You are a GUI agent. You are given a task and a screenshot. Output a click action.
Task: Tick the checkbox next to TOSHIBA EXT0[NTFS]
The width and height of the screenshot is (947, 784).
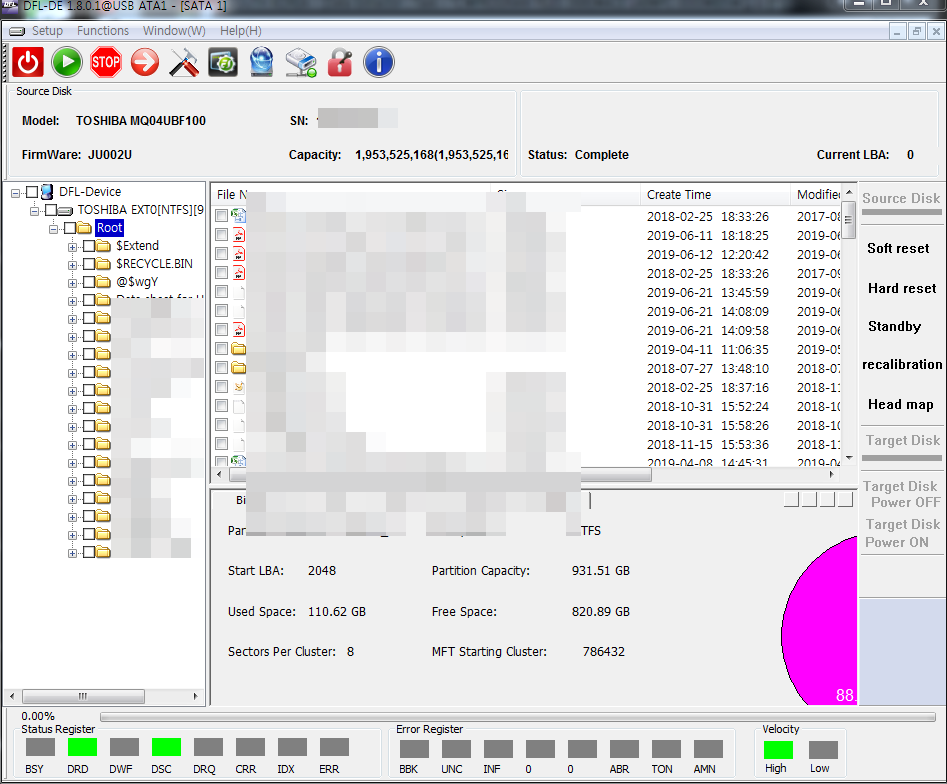51,210
